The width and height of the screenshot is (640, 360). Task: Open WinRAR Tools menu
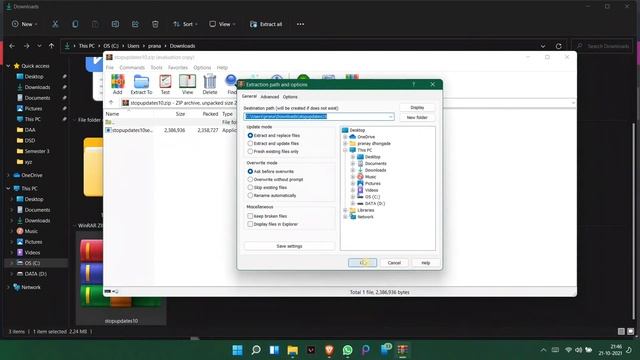[156, 67]
